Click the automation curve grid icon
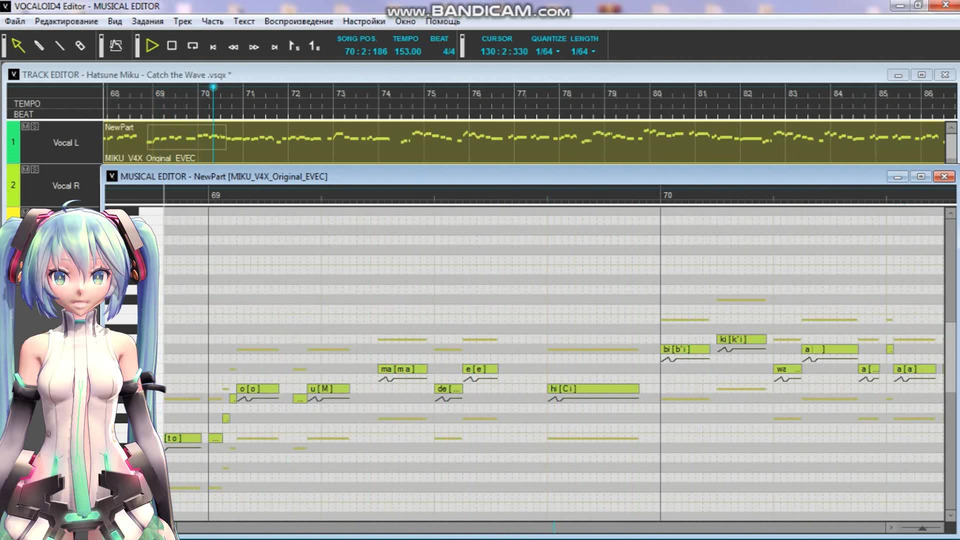 116,45
